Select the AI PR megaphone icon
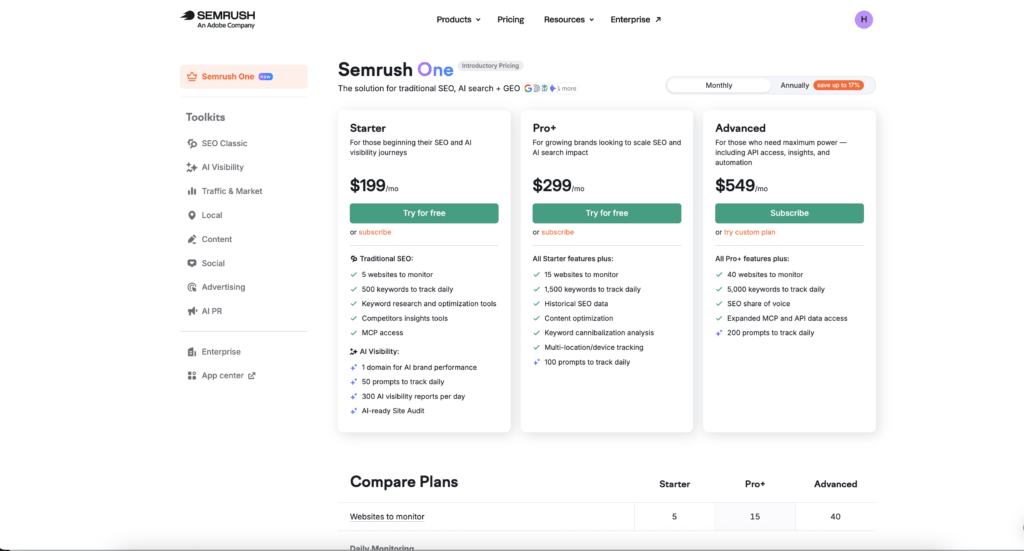 (x=192, y=311)
